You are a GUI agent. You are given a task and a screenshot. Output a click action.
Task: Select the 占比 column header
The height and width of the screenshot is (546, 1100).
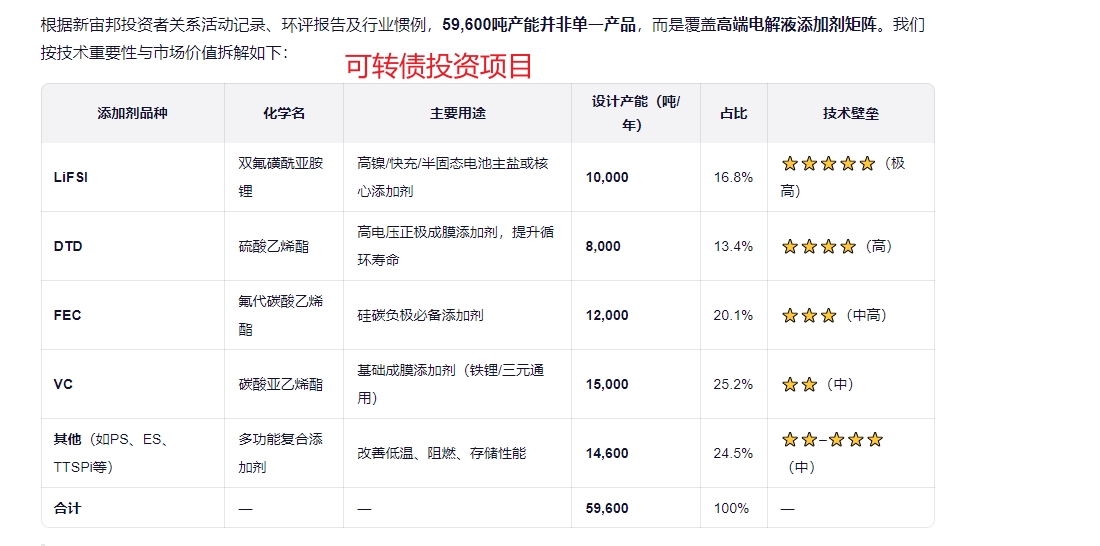(x=733, y=113)
